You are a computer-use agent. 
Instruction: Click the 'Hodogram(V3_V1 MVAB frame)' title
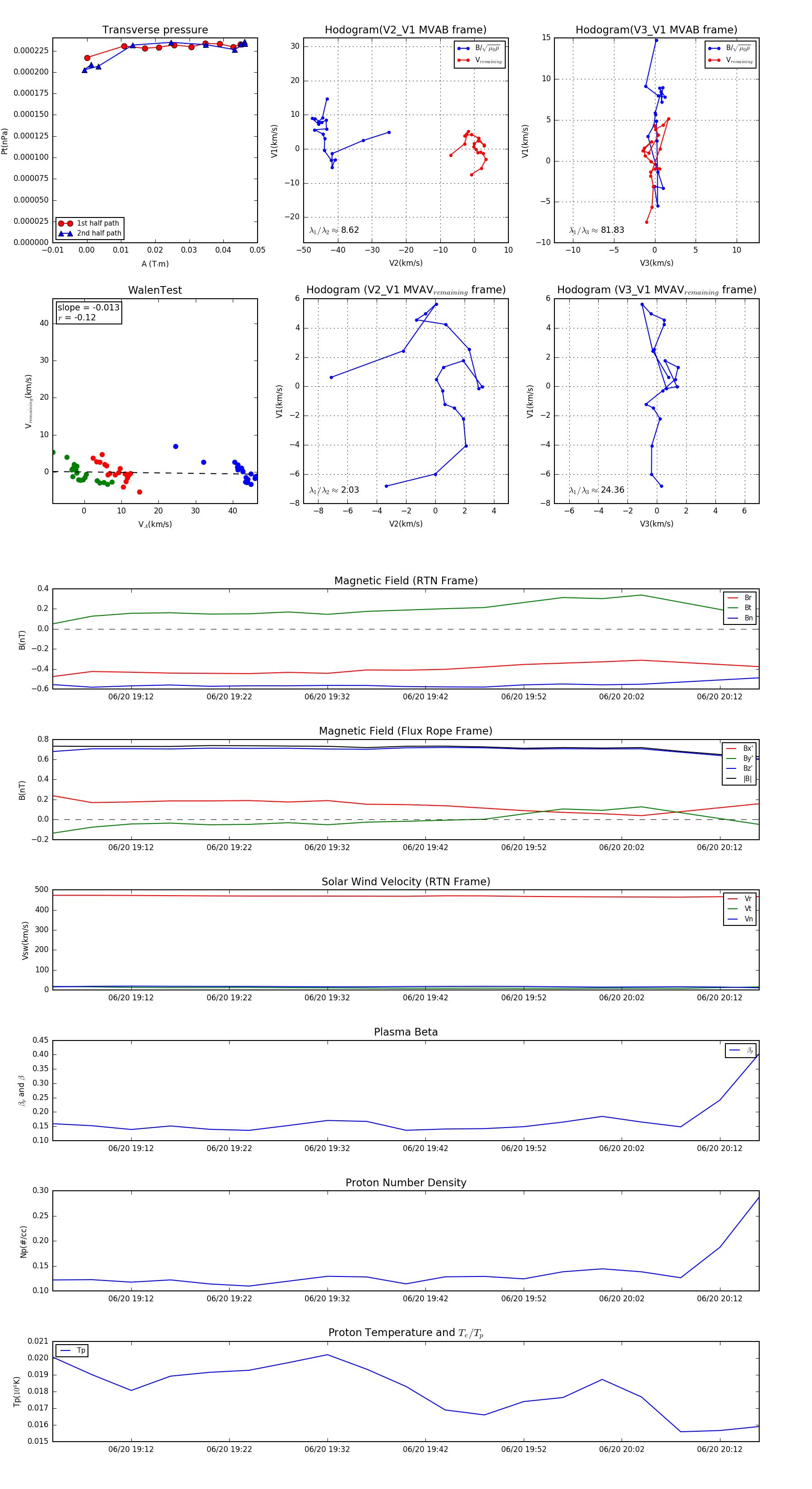pyautogui.click(x=656, y=30)
